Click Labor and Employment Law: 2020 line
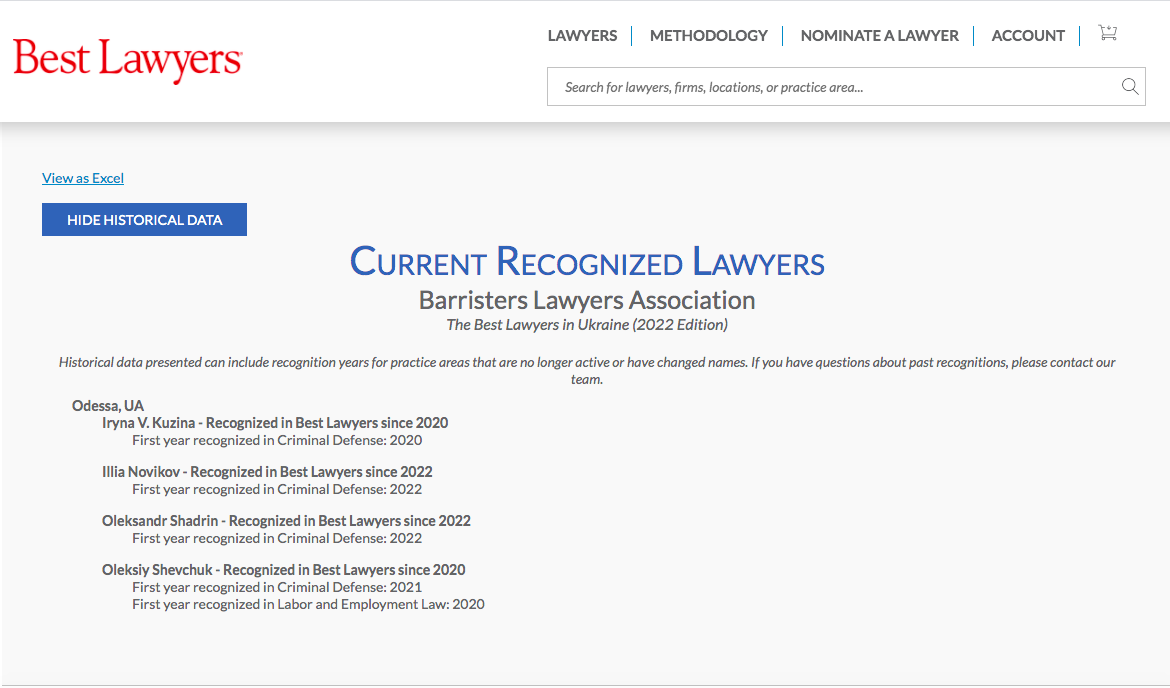 308,604
